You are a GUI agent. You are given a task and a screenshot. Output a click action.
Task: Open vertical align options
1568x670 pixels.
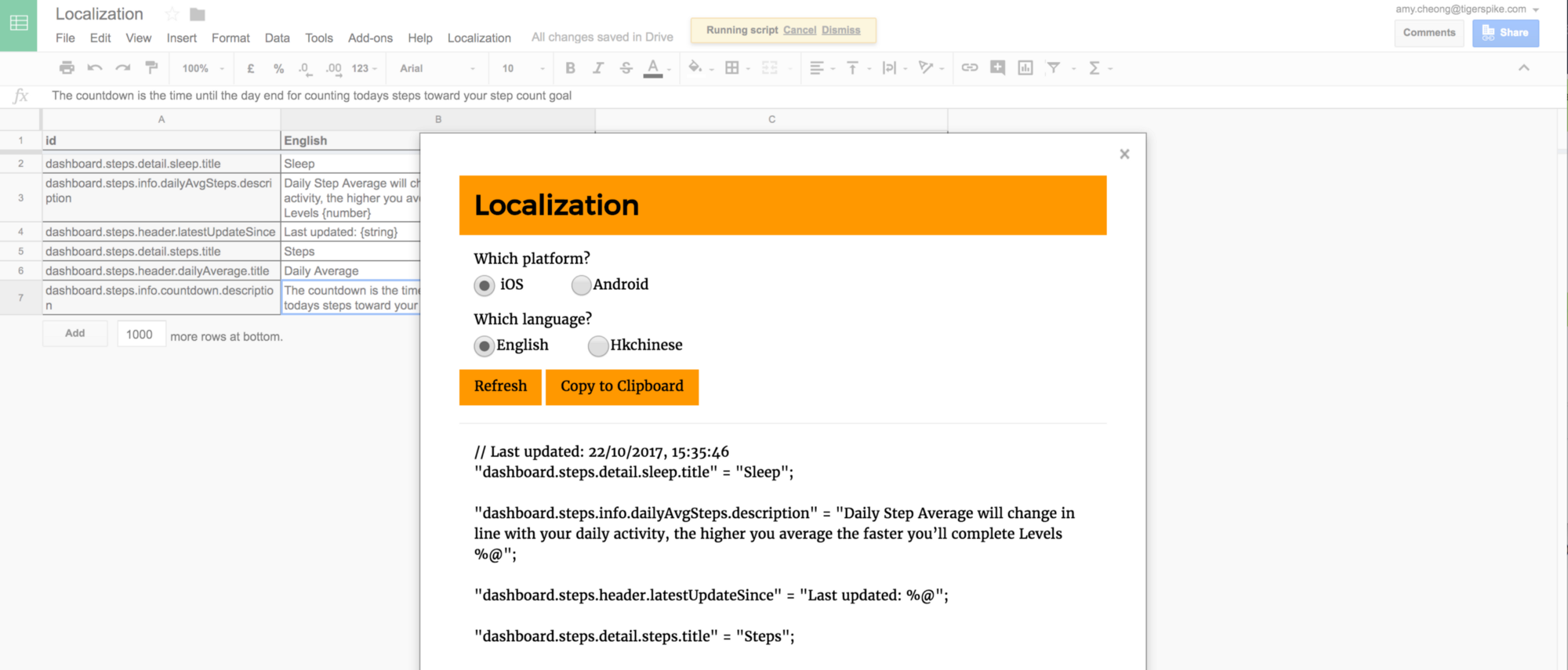click(853, 68)
